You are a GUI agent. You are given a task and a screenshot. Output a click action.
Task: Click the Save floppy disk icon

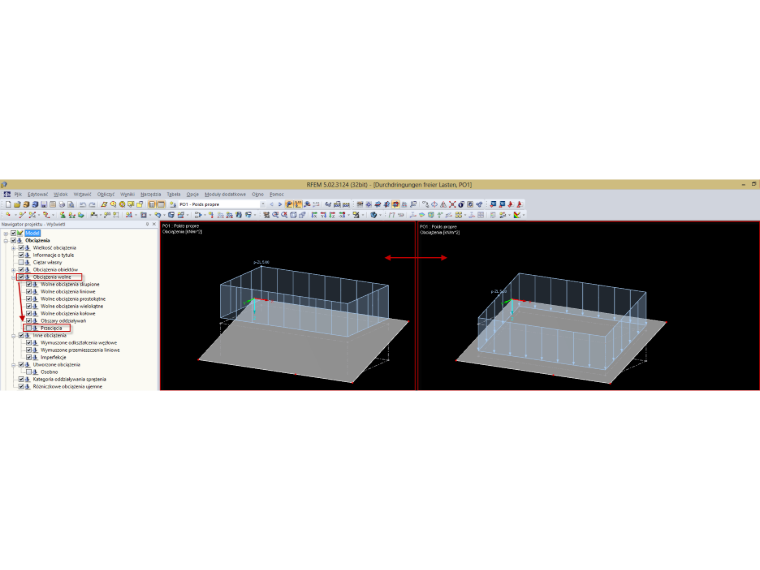pyautogui.click(x=44, y=205)
